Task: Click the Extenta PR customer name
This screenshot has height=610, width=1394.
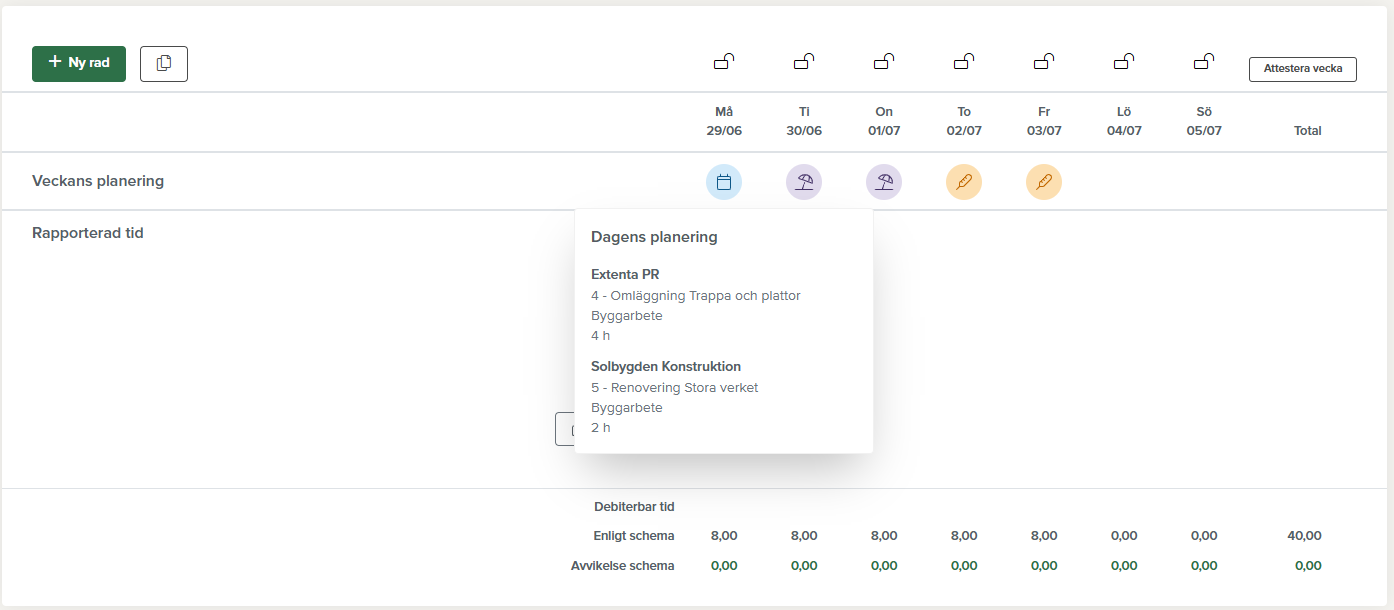Action: click(x=625, y=274)
